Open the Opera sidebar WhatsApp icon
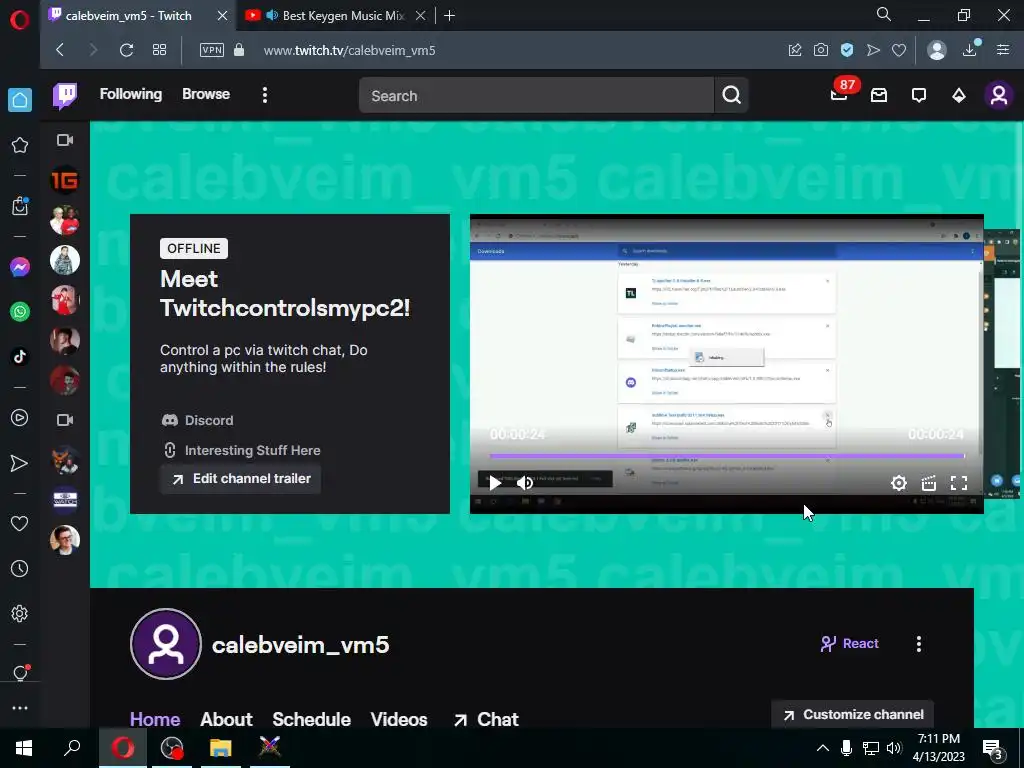The height and width of the screenshot is (768, 1024). (20, 312)
